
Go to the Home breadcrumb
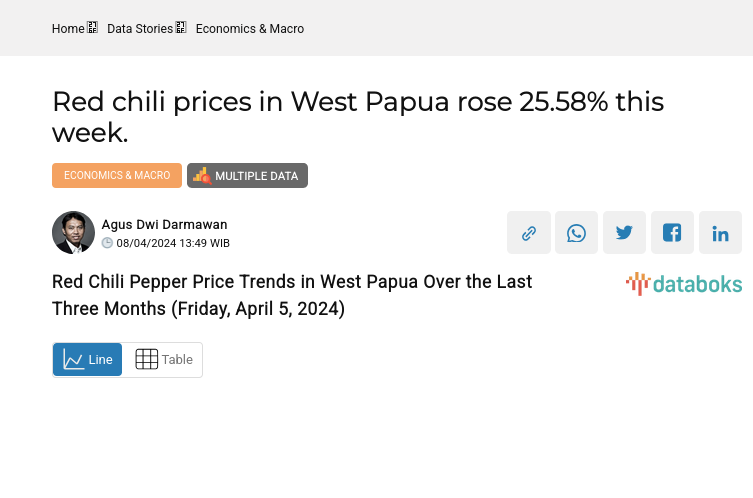[68, 29]
